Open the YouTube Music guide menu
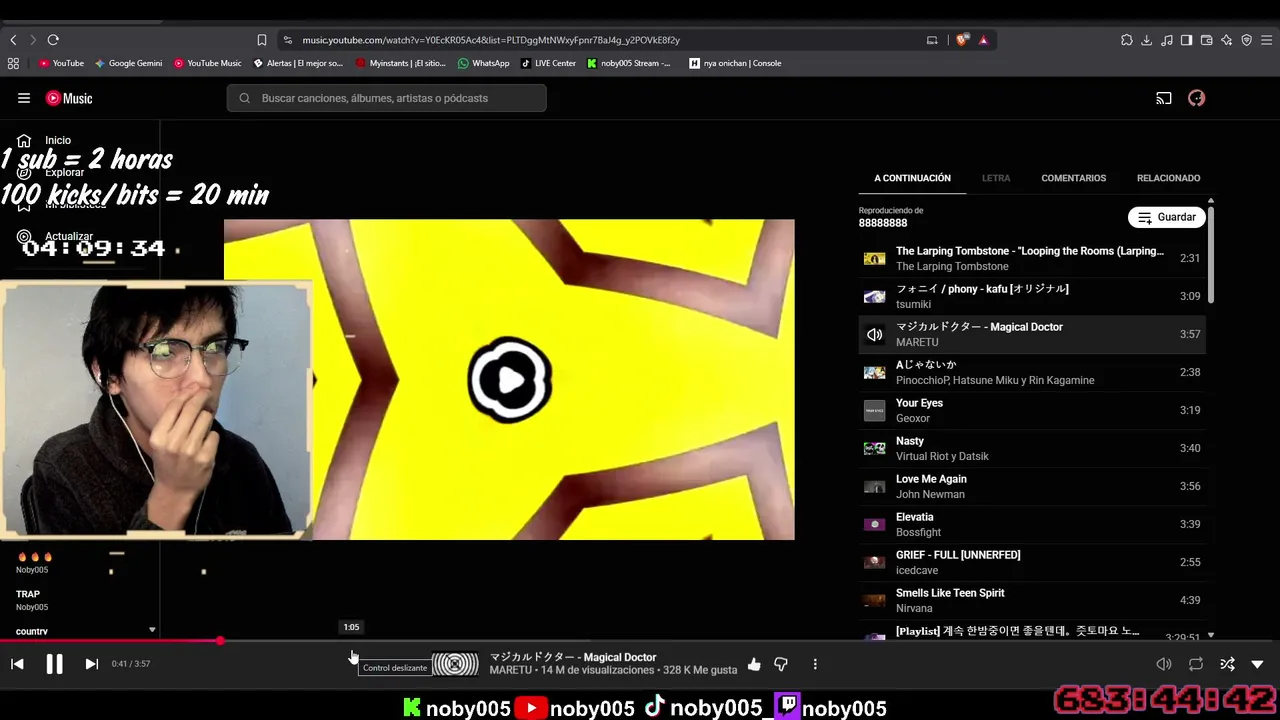The width and height of the screenshot is (1280, 720). (24, 98)
